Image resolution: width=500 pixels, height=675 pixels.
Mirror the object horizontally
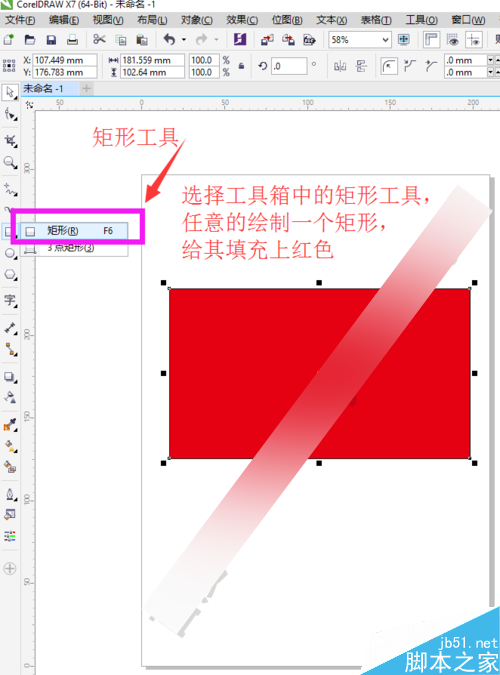[340, 66]
